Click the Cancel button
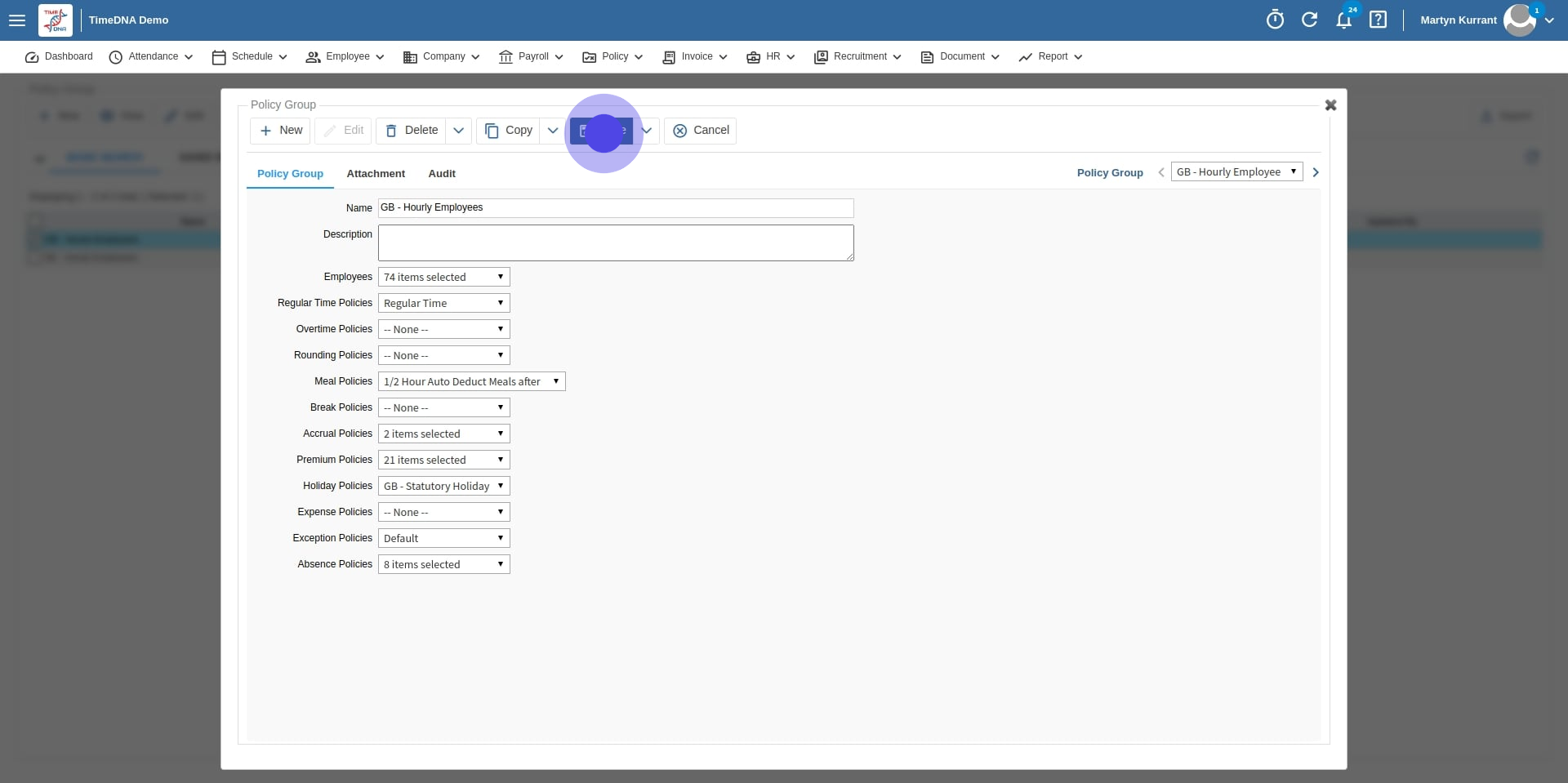The height and width of the screenshot is (783, 1568). pos(701,131)
